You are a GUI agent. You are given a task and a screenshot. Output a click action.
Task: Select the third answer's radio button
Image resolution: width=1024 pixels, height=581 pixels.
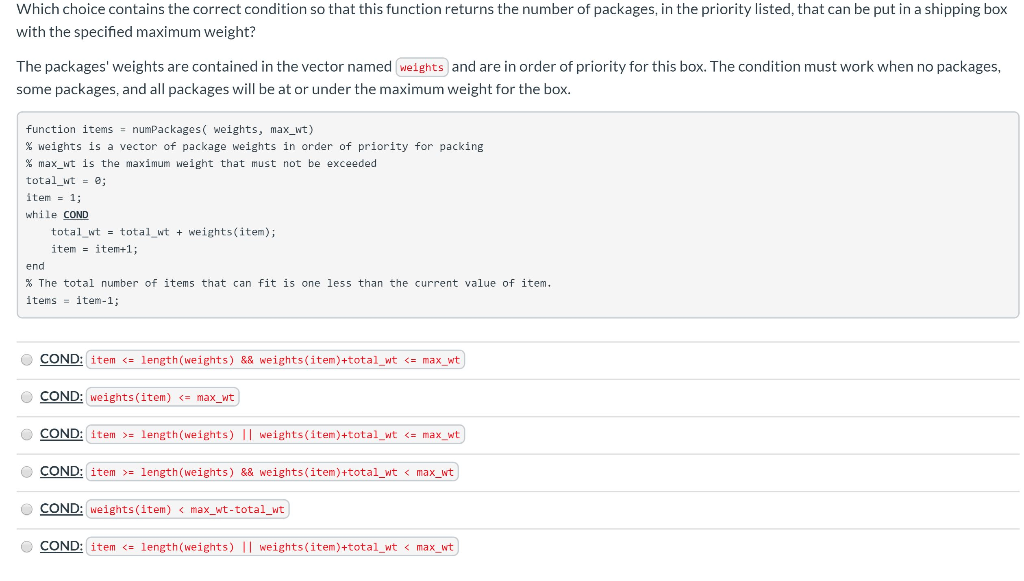(26, 433)
